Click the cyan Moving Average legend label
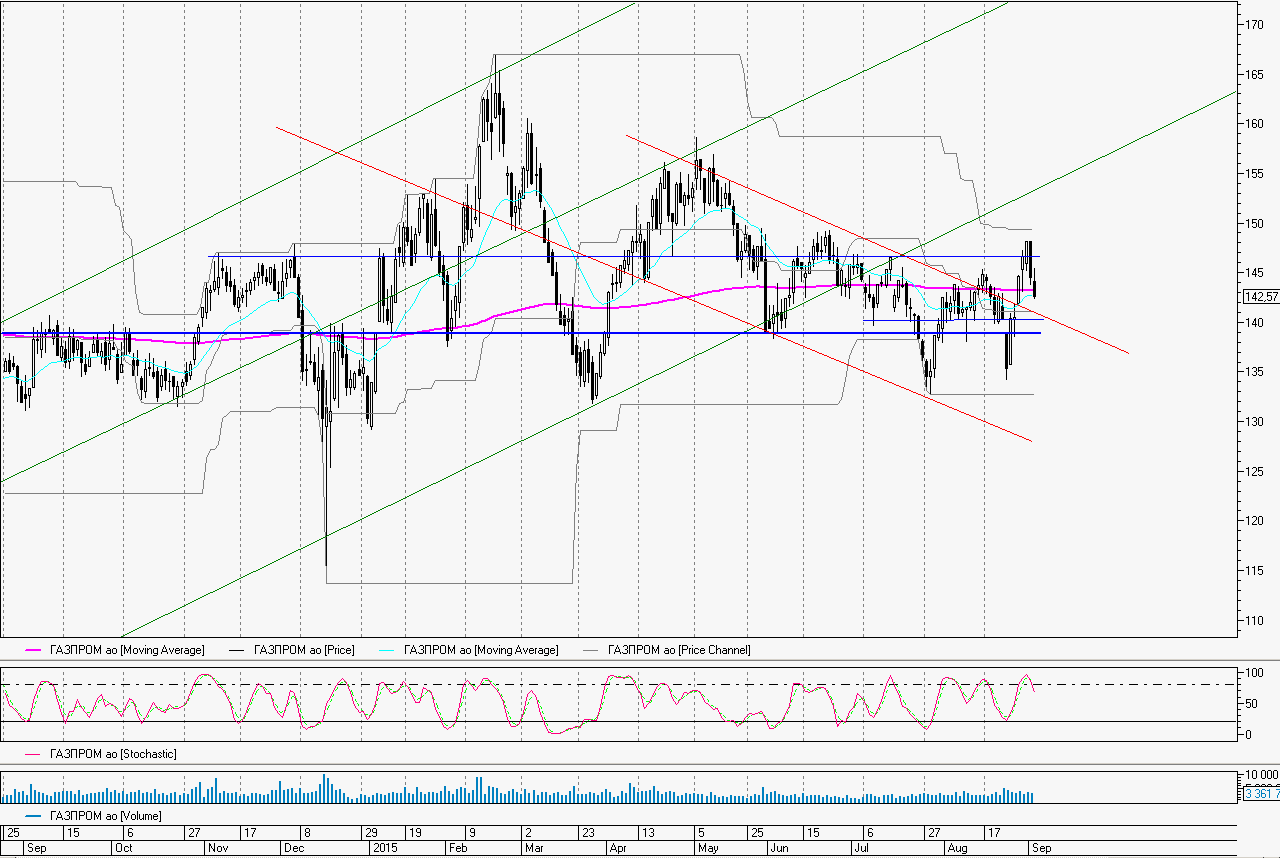The height and width of the screenshot is (858, 1280). click(x=481, y=650)
